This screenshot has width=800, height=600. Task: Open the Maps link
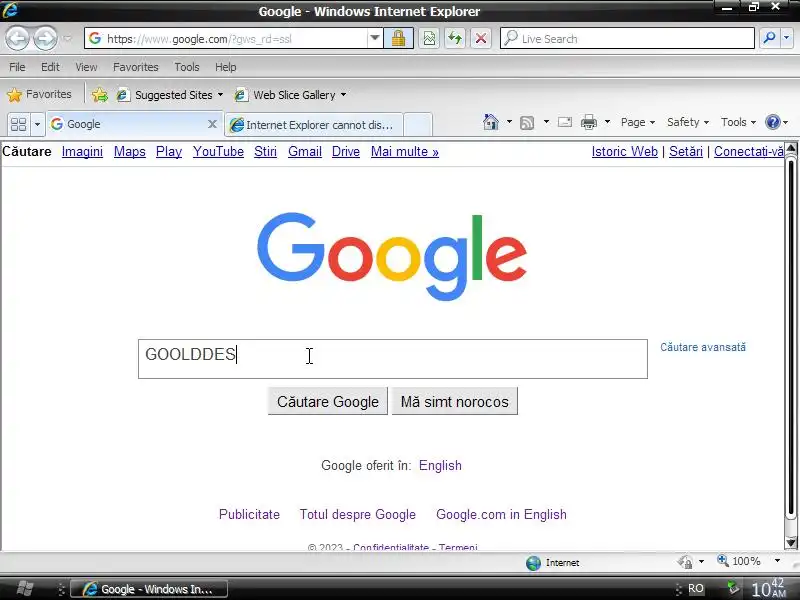click(x=130, y=152)
